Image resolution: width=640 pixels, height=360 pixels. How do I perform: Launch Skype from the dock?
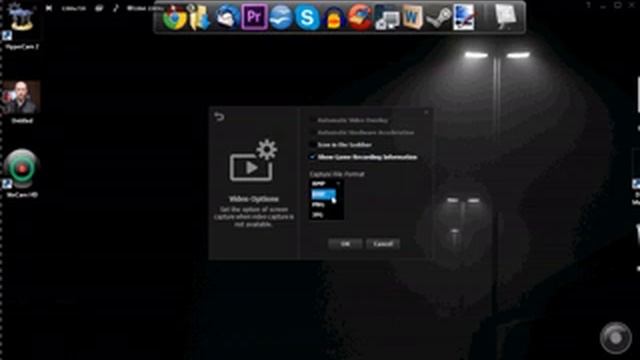click(x=307, y=18)
